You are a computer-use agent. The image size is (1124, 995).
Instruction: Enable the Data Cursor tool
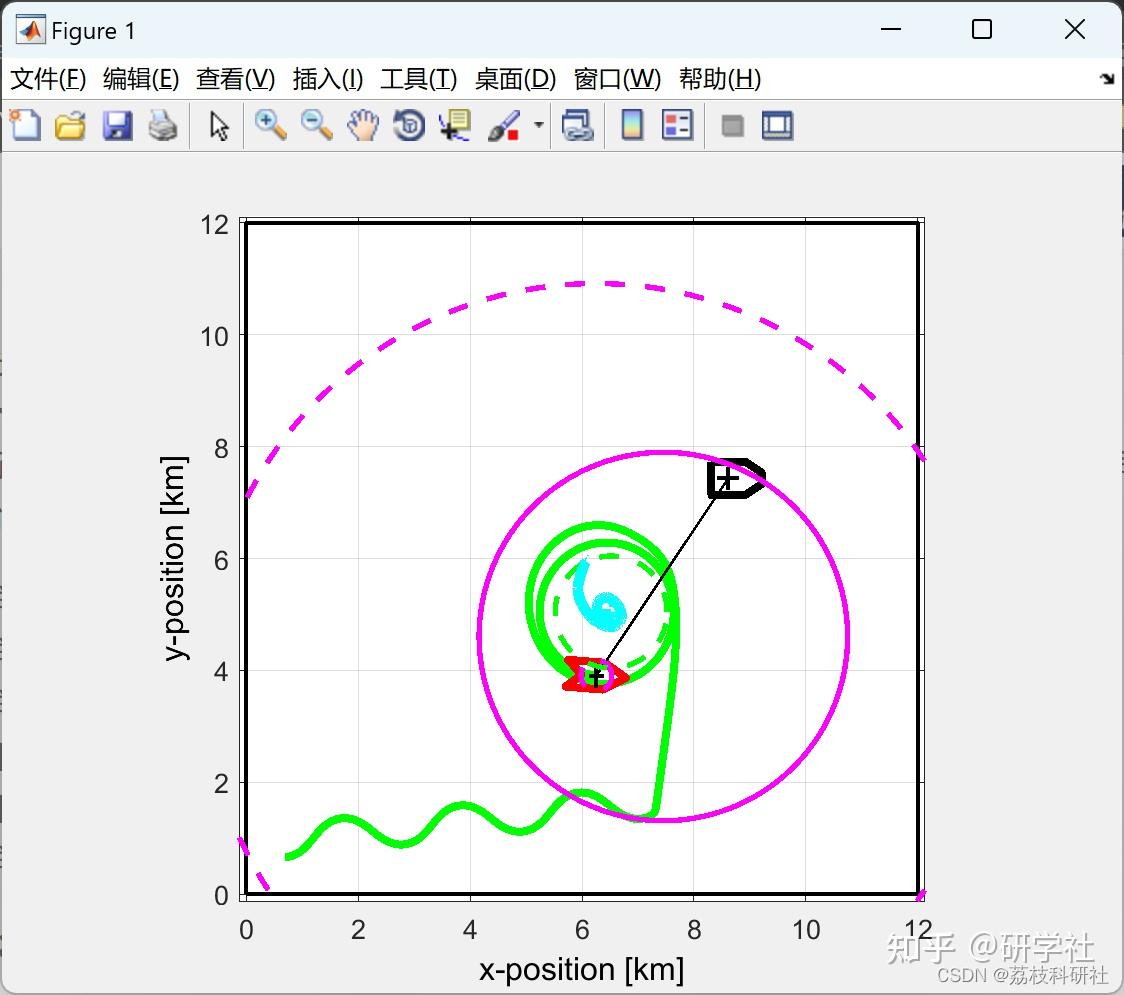[455, 125]
